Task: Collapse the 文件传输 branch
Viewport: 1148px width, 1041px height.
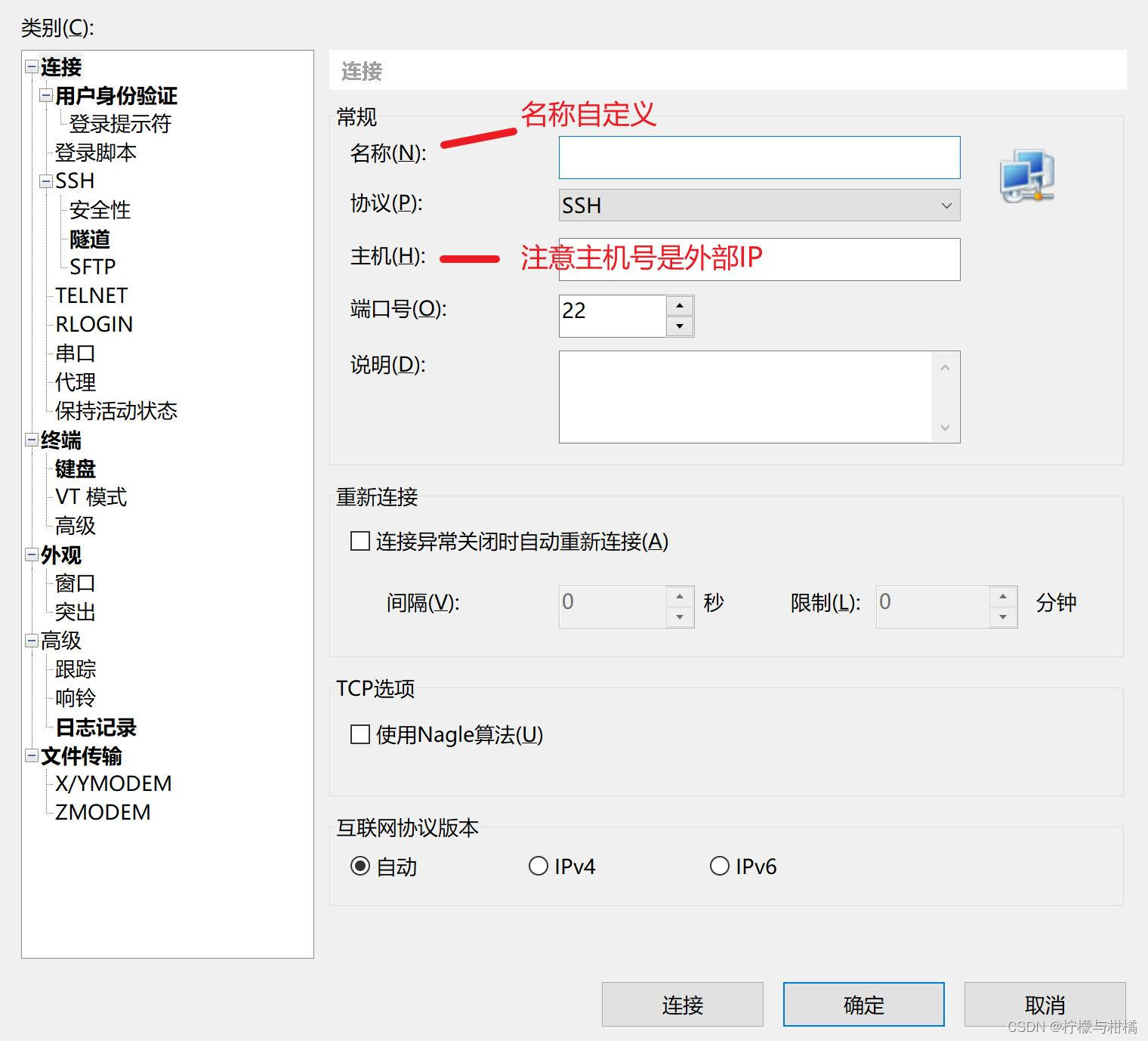Action: tap(31, 755)
